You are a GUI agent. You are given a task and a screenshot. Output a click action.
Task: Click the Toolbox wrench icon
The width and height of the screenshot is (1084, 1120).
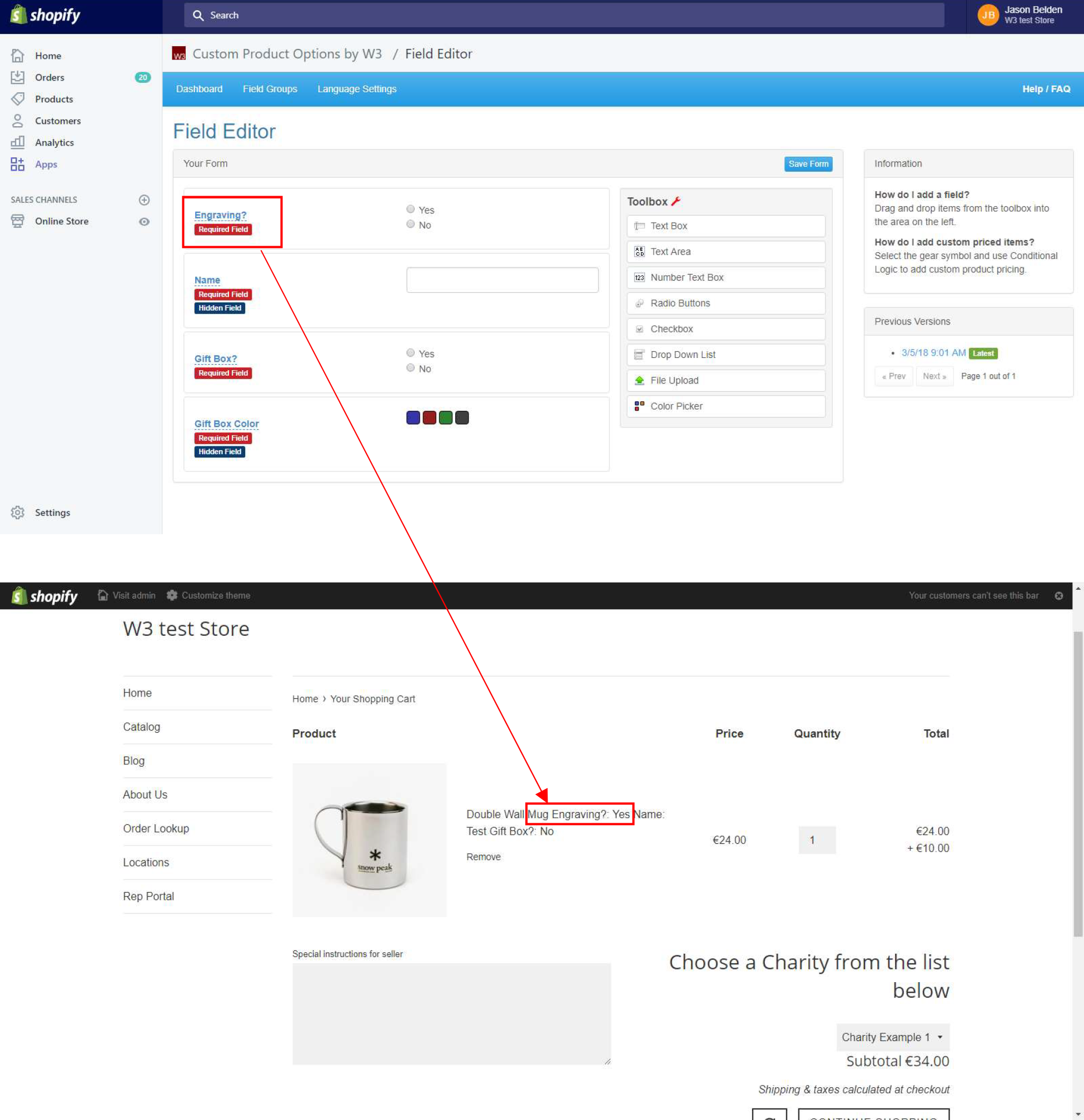point(676,201)
